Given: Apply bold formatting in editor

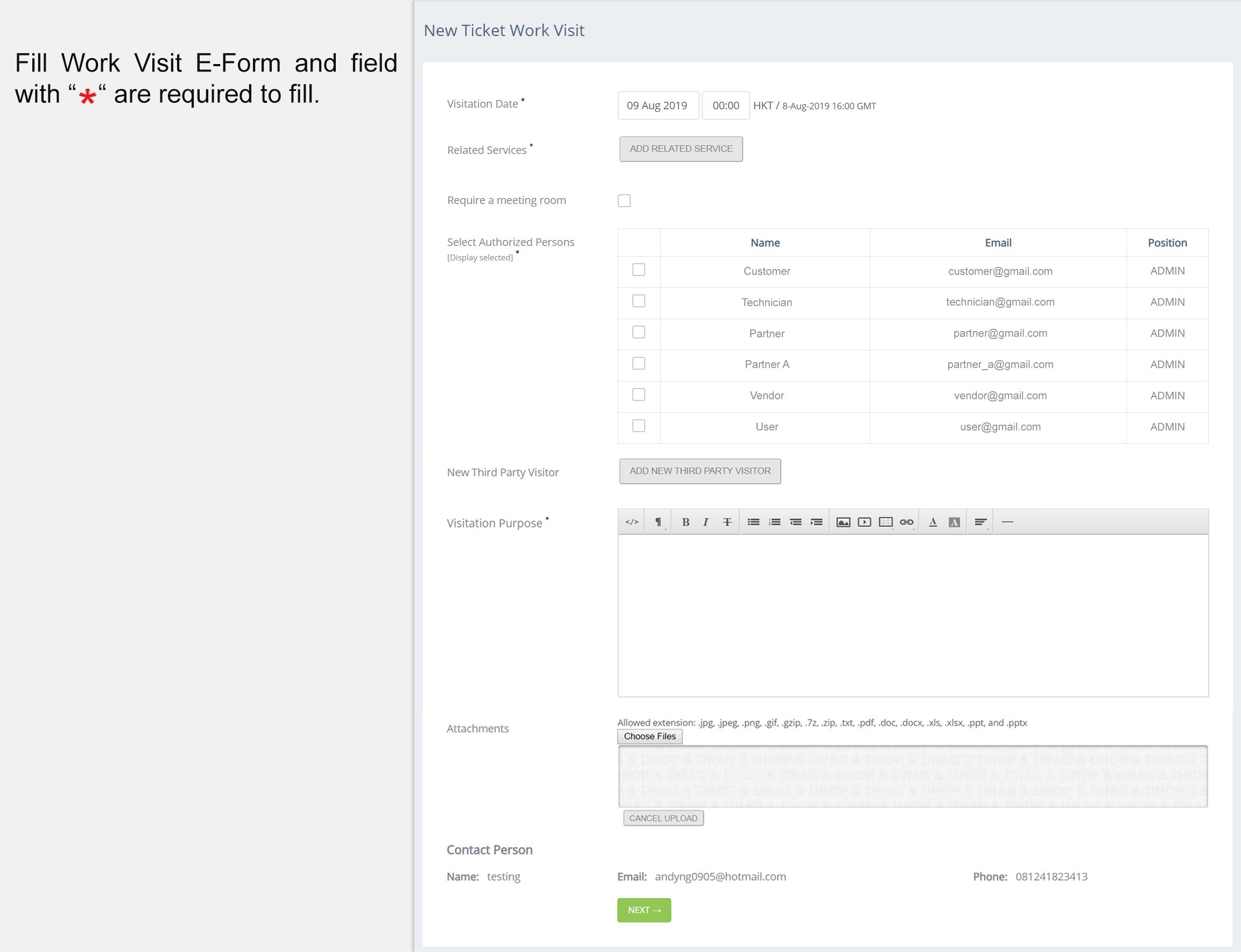Looking at the screenshot, I should tap(685, 522).
